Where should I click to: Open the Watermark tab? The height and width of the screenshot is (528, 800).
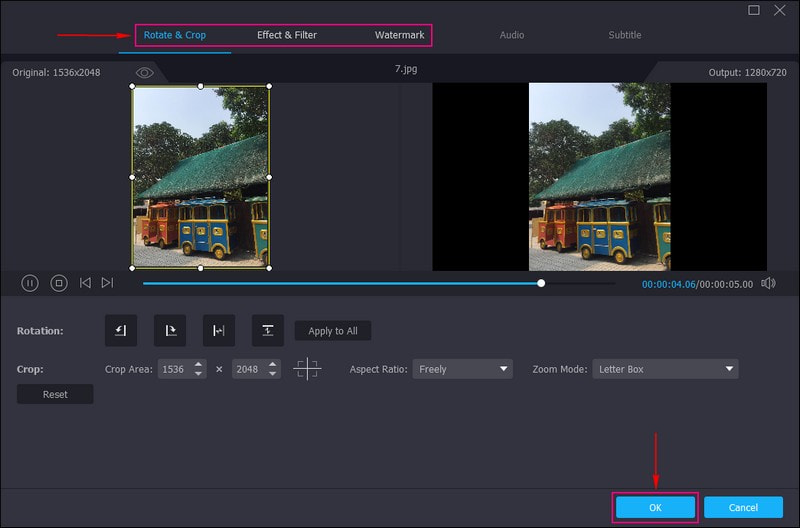coord(399,35)
